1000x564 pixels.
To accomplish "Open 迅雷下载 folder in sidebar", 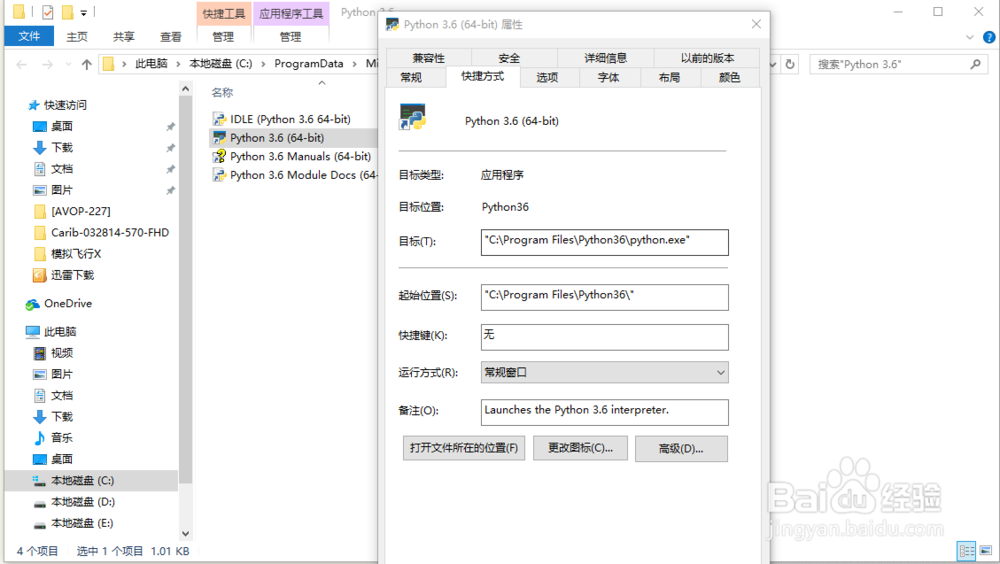I will click(x=72, y=275).
